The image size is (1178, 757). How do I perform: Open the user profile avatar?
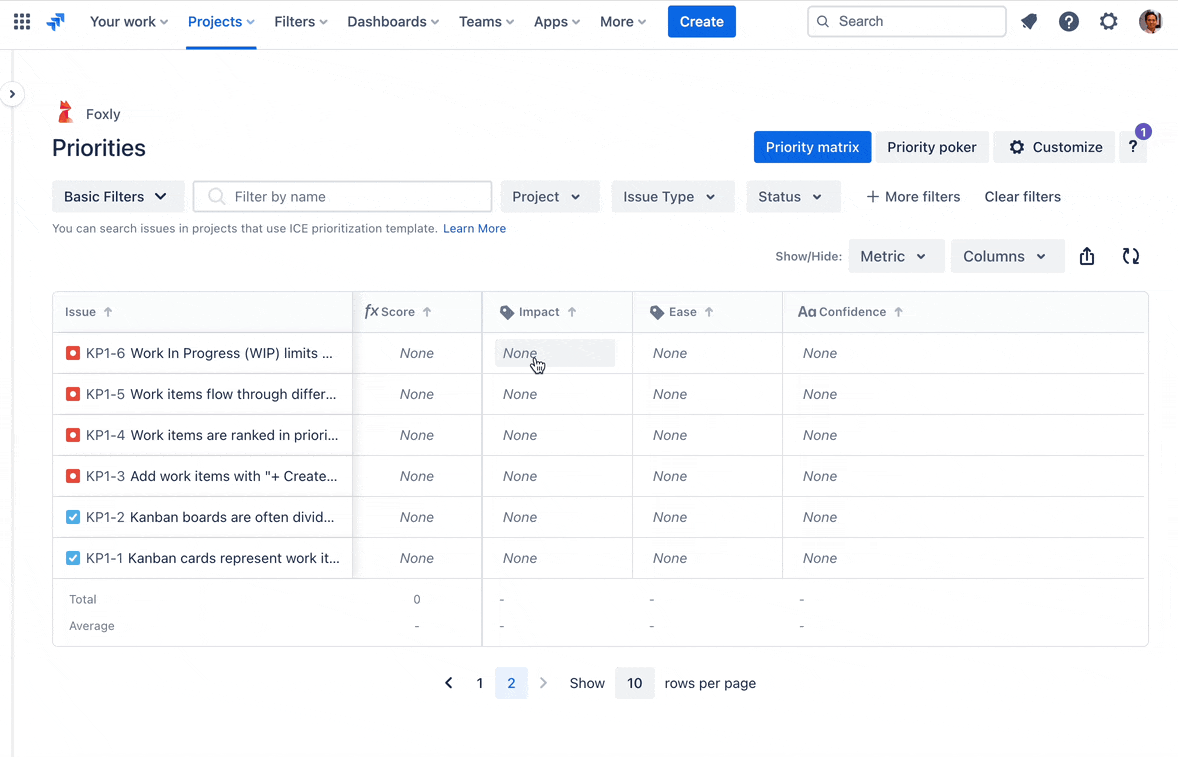tap(1149, 22)
